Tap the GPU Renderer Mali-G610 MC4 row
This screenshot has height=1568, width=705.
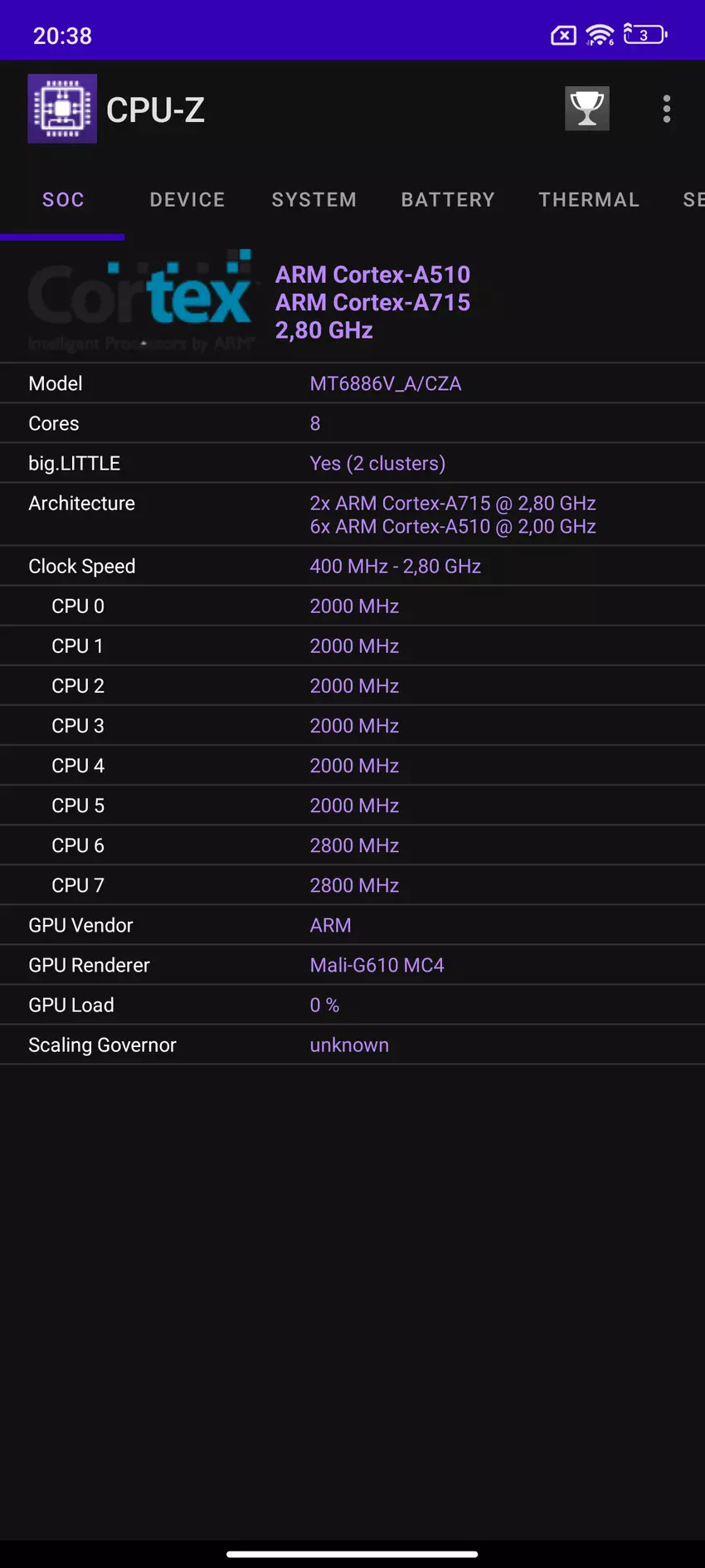click(x=352, y=965)
